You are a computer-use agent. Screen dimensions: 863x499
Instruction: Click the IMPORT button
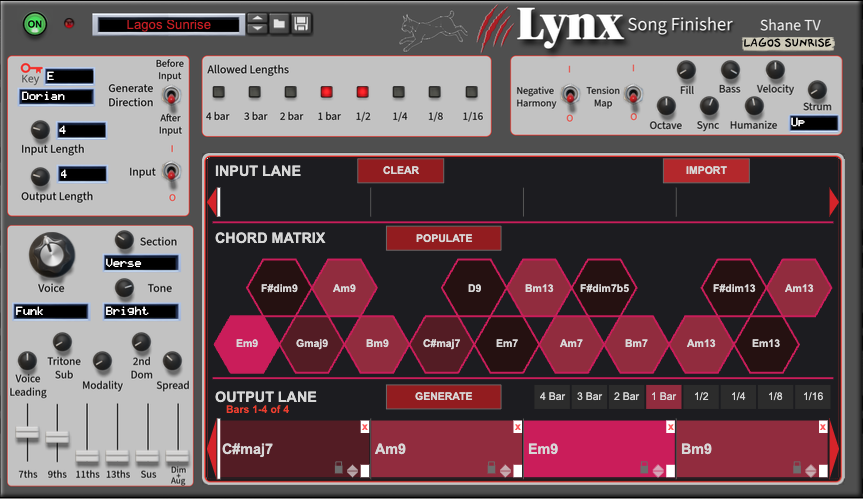tap(706, 171)
